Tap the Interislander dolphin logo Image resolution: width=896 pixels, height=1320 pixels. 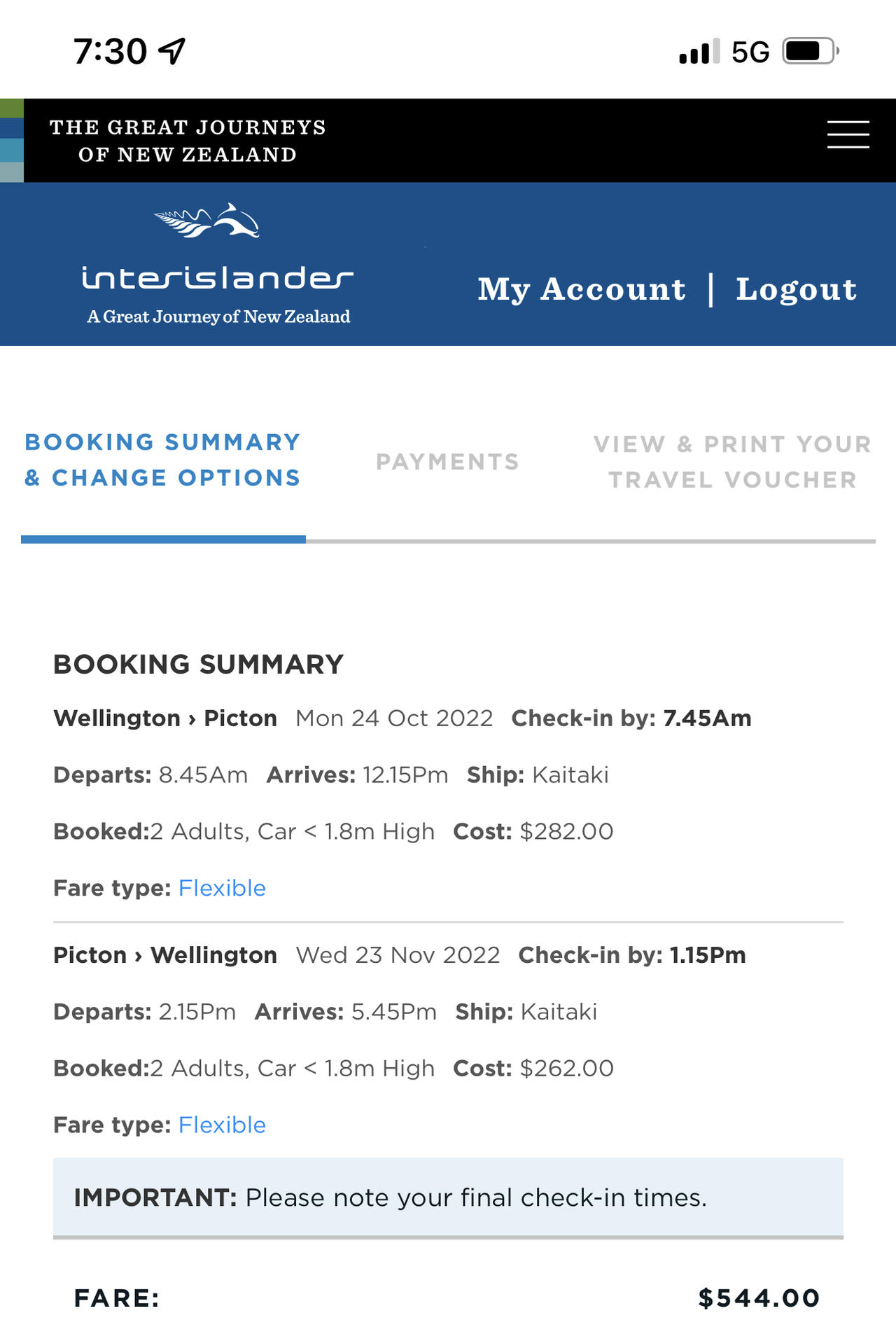(x=207, y=221)
